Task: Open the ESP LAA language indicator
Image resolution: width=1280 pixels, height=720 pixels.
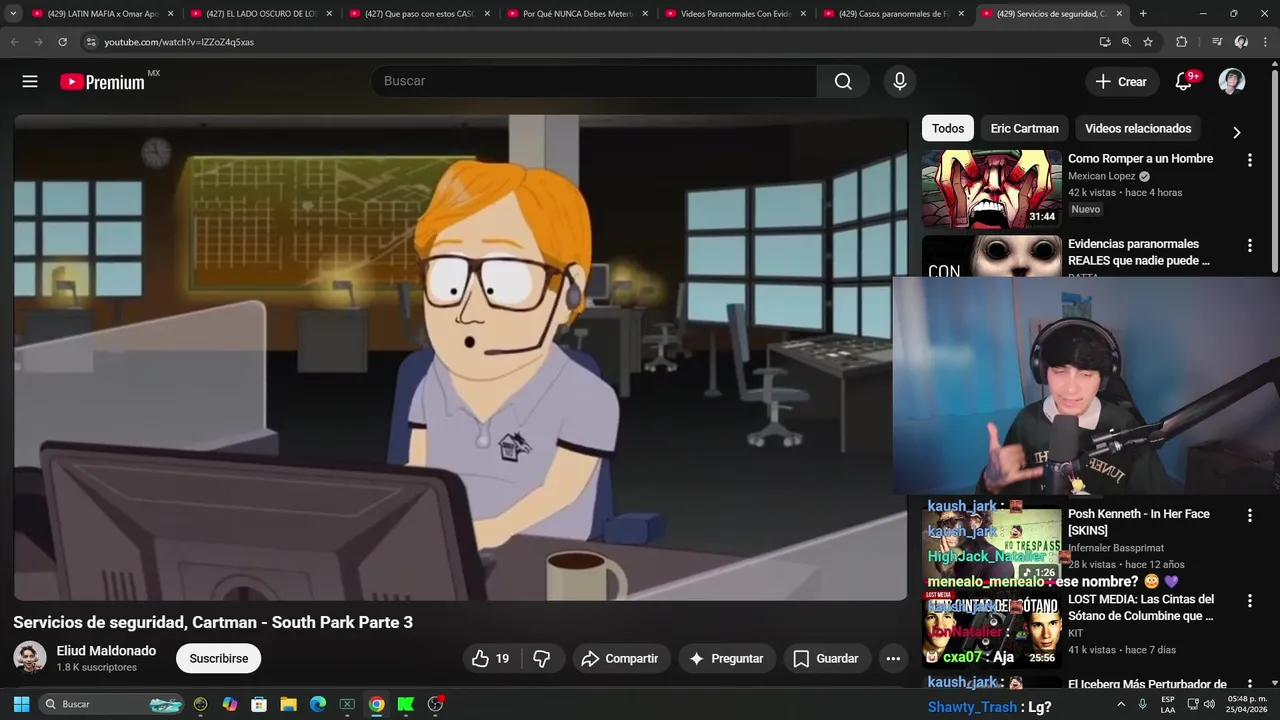Action: click(1168, 704)
